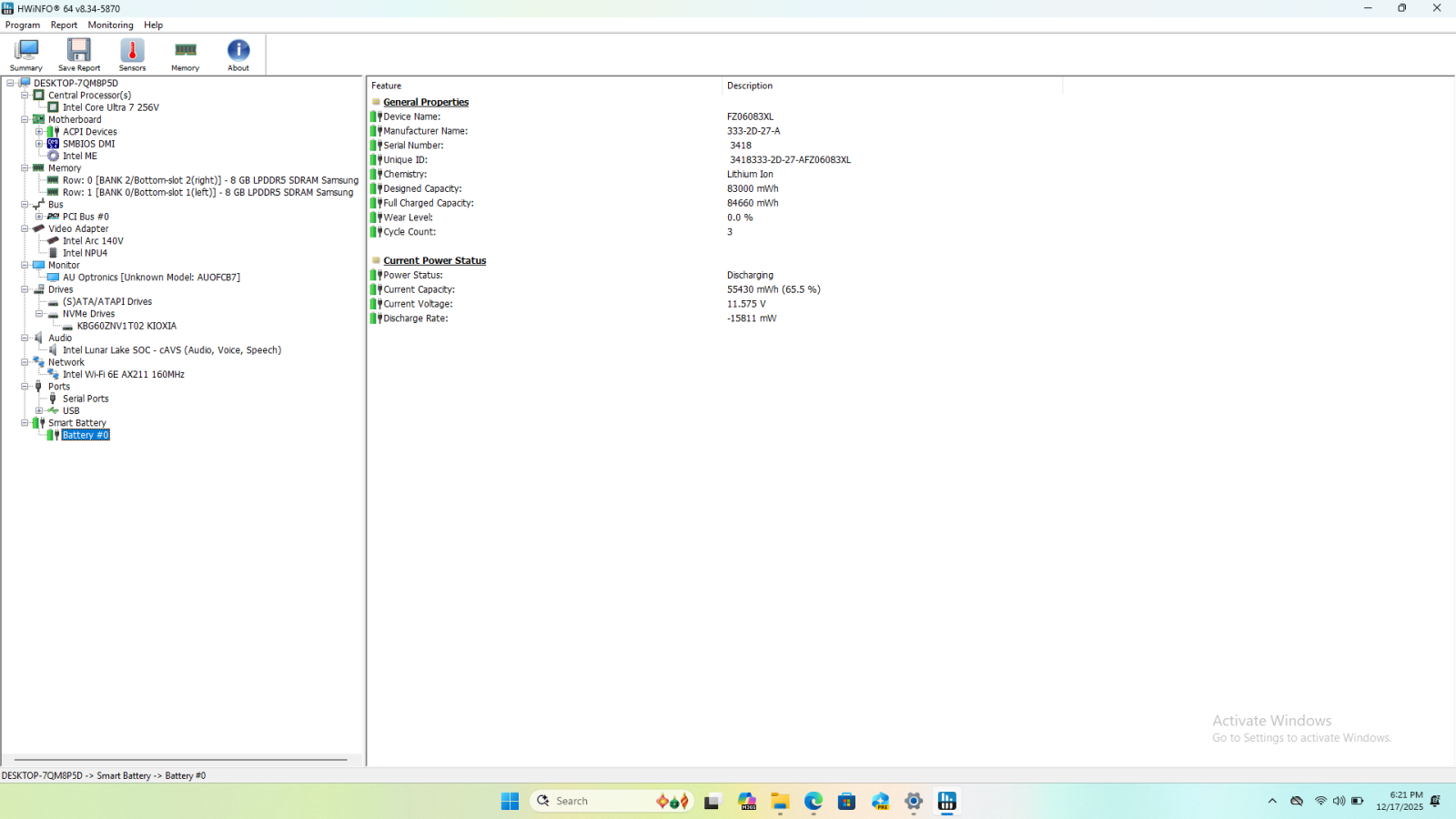
Task: Select the Intel Arc 140V adapter
Action: [93, 241]
